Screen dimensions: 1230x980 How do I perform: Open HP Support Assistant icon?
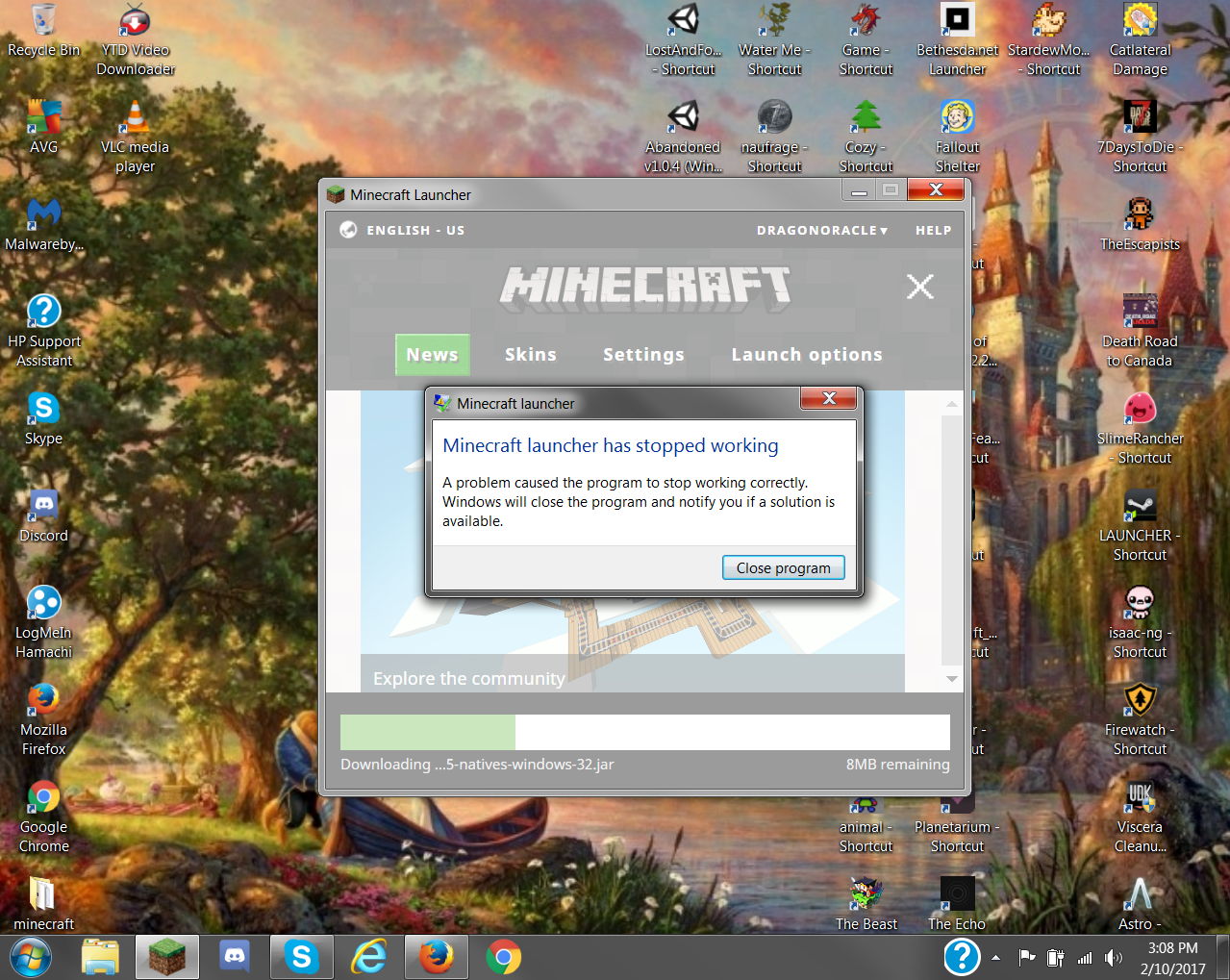[43, 331]
